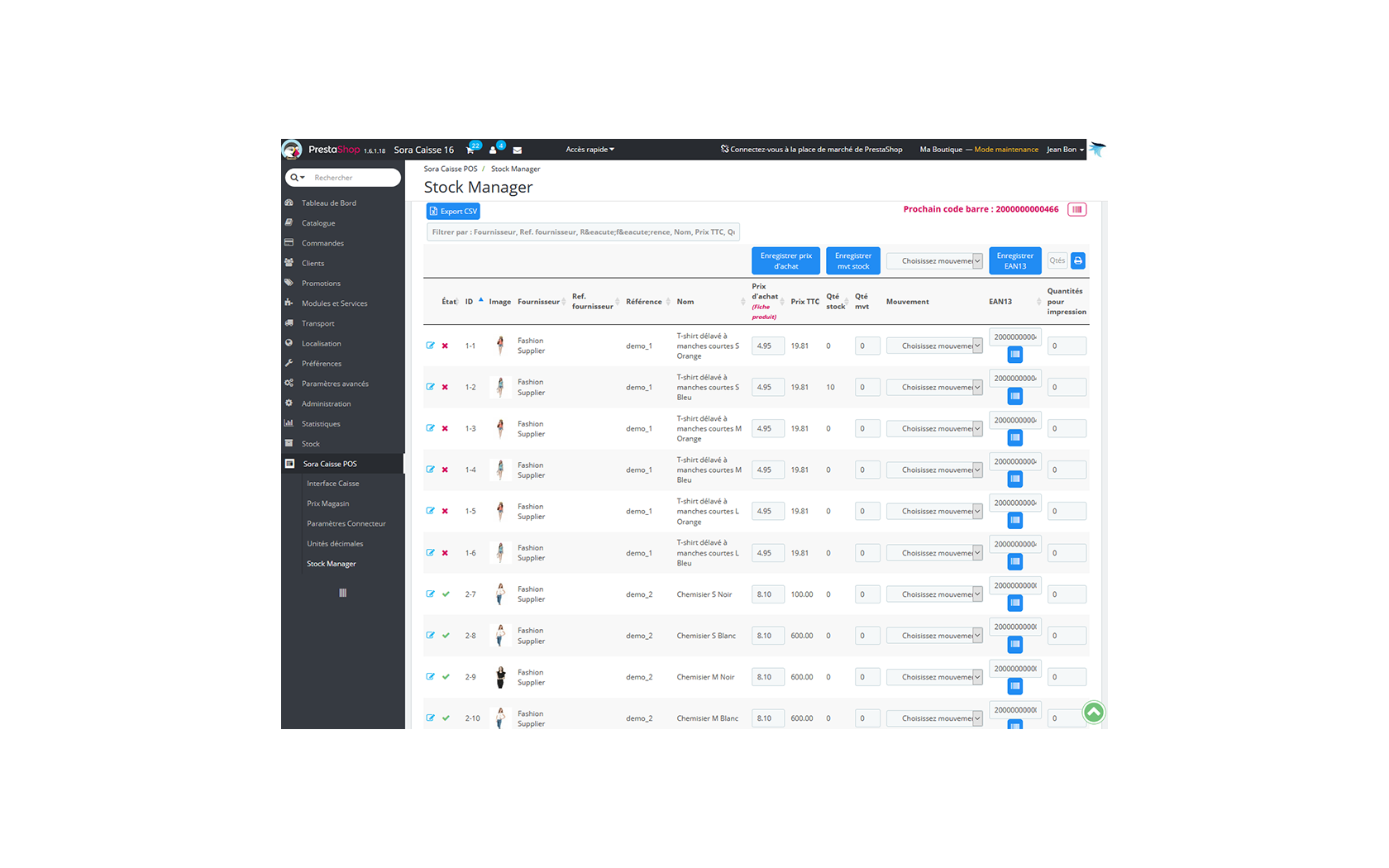Click the print quantity field for row 1-2

tap(1067, 387)
